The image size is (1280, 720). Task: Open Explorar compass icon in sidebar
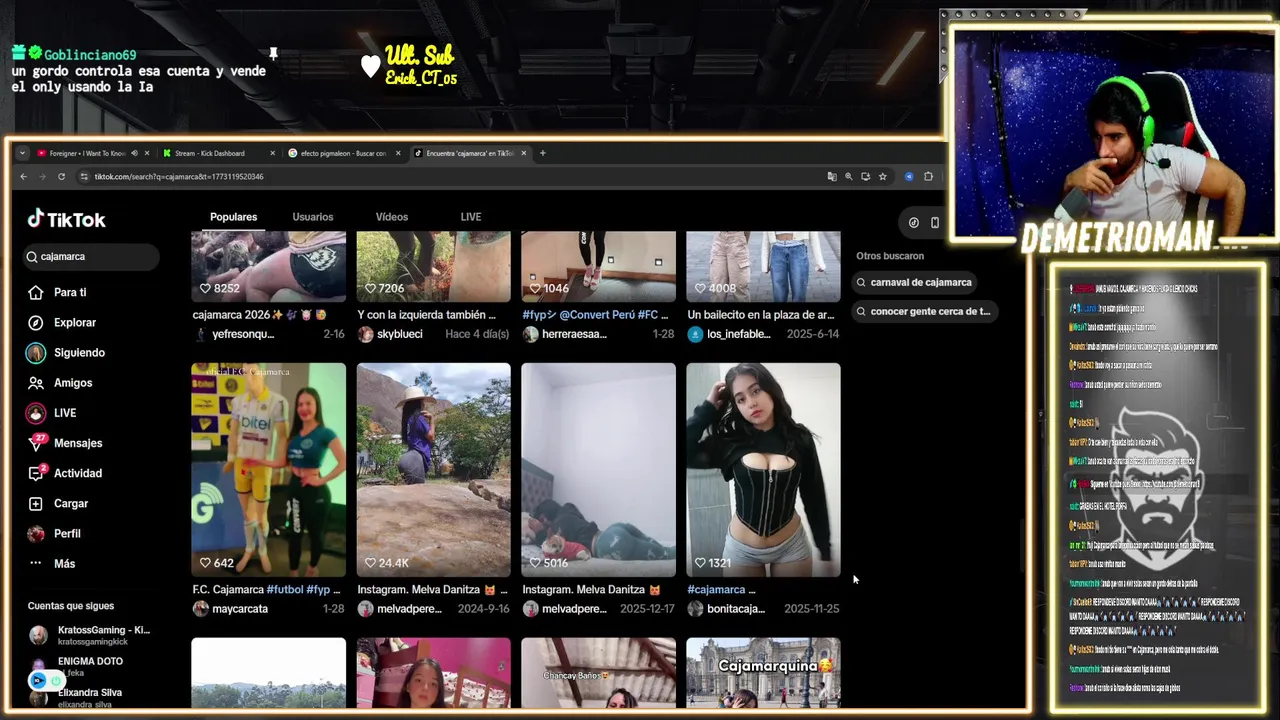pyautogui.click(x=35, y=322)
